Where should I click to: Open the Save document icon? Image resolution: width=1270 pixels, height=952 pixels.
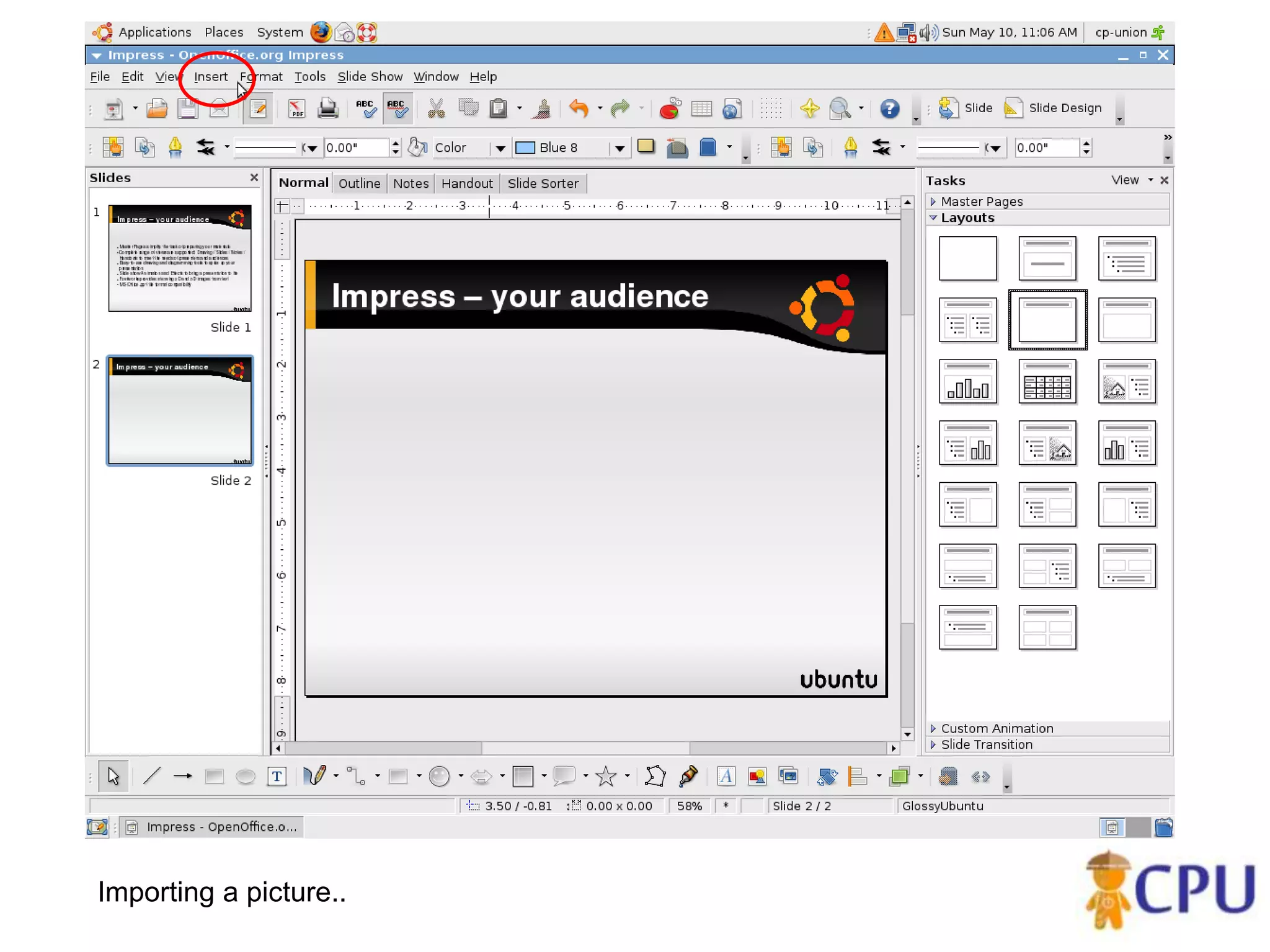[187, 108]
